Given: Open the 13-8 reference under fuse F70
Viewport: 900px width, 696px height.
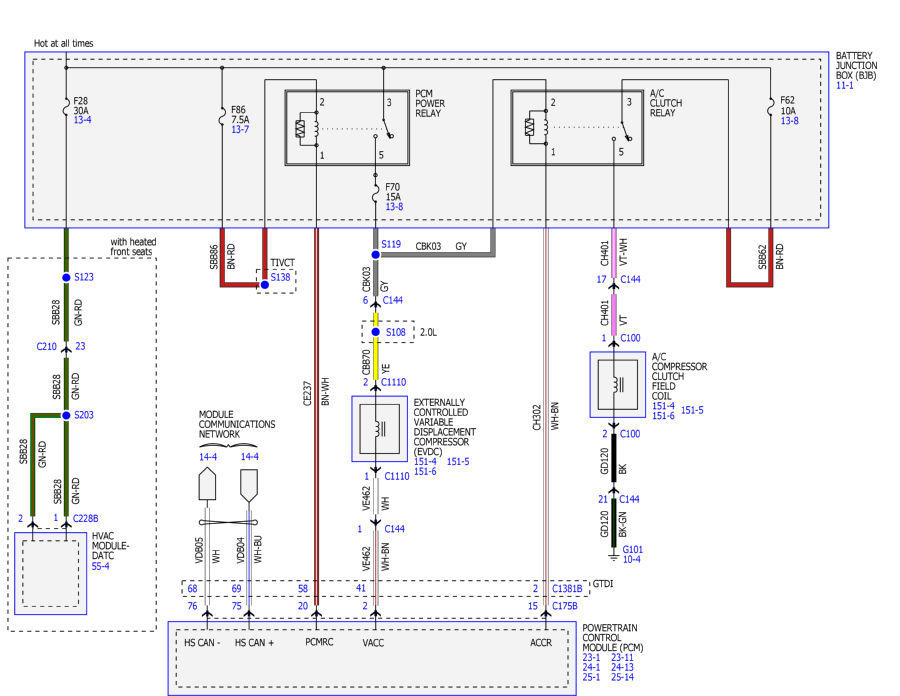Looking at the screenshot, I should click(x=394, y=207).
